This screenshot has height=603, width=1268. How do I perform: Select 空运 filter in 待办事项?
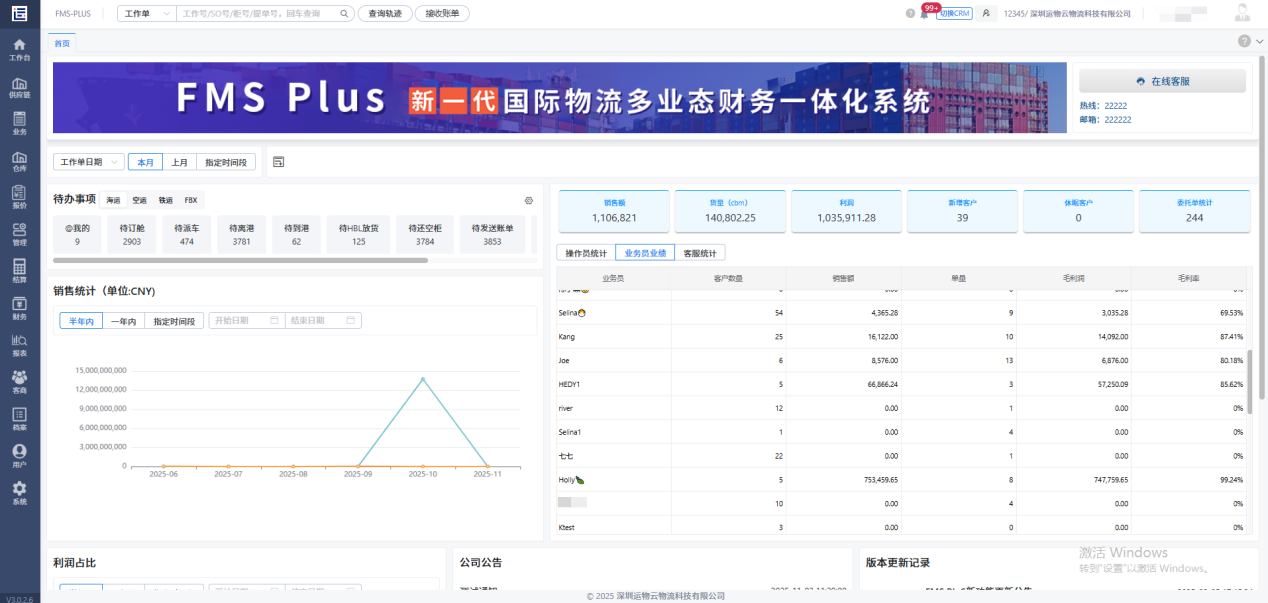[140, 200]
